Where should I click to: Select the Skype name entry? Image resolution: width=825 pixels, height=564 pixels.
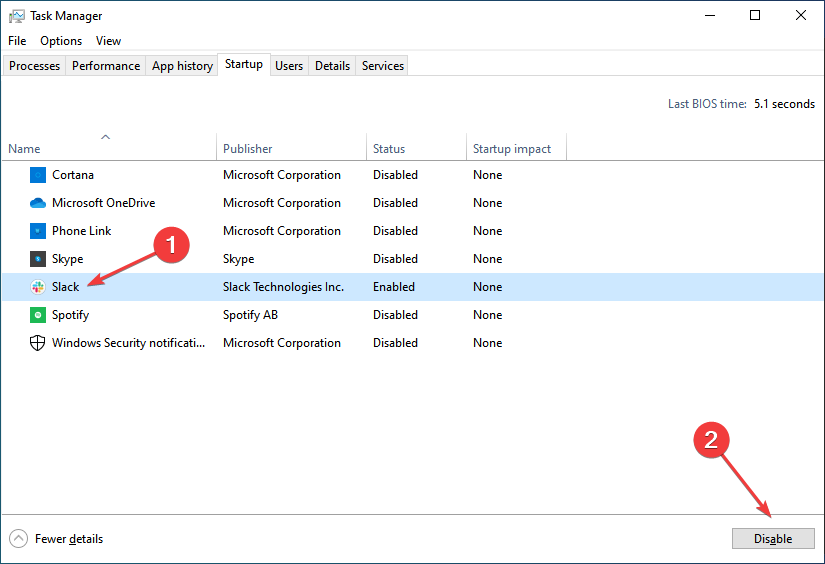67,259
